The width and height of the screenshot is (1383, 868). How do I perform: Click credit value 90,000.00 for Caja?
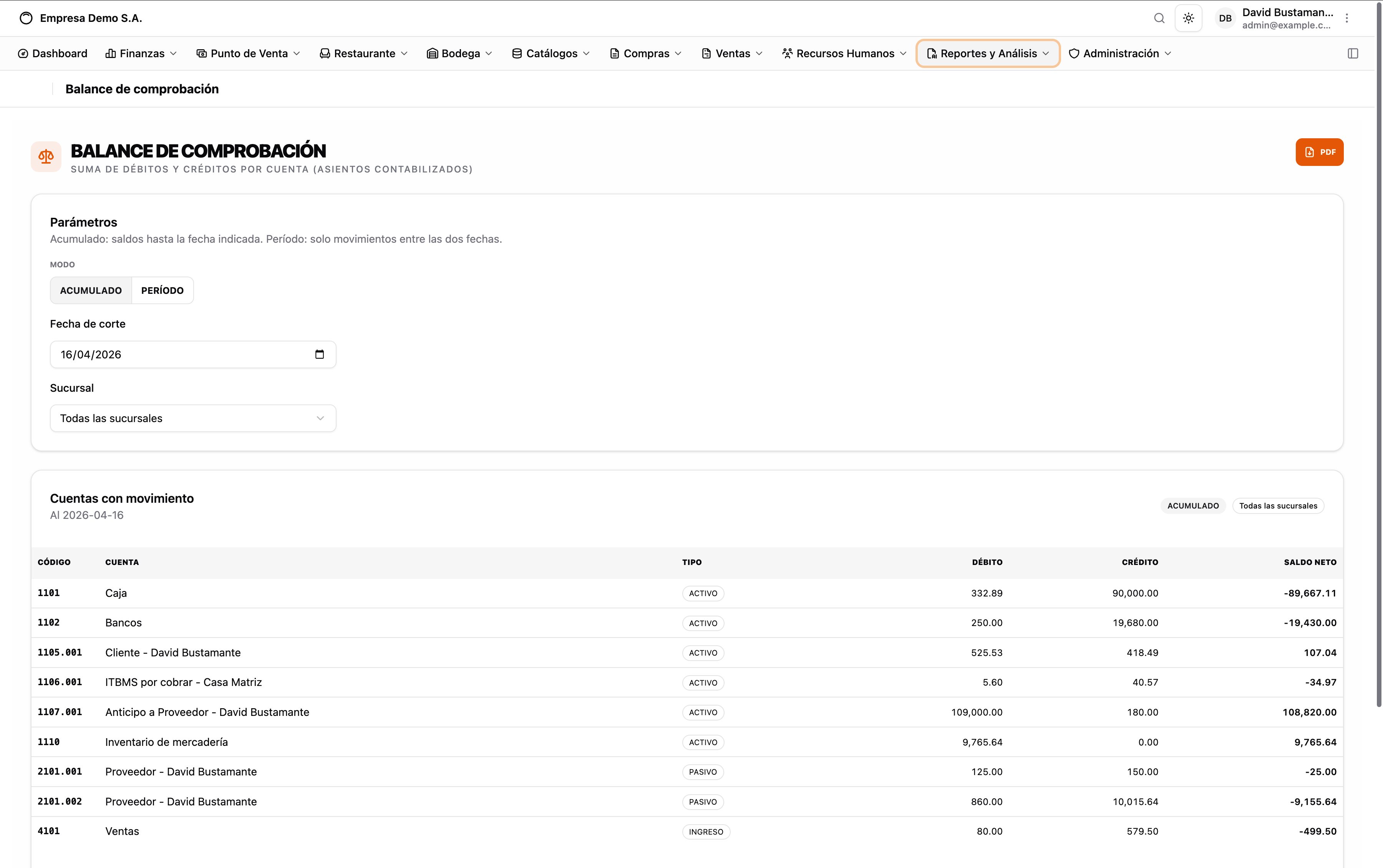point(1135,593)
